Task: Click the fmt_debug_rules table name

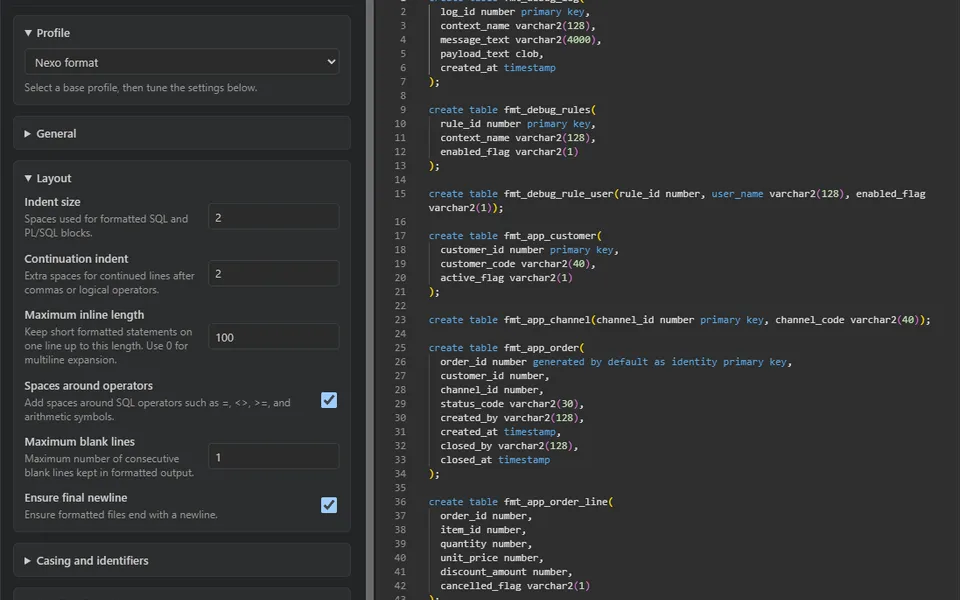Action: tap(547, 110)
